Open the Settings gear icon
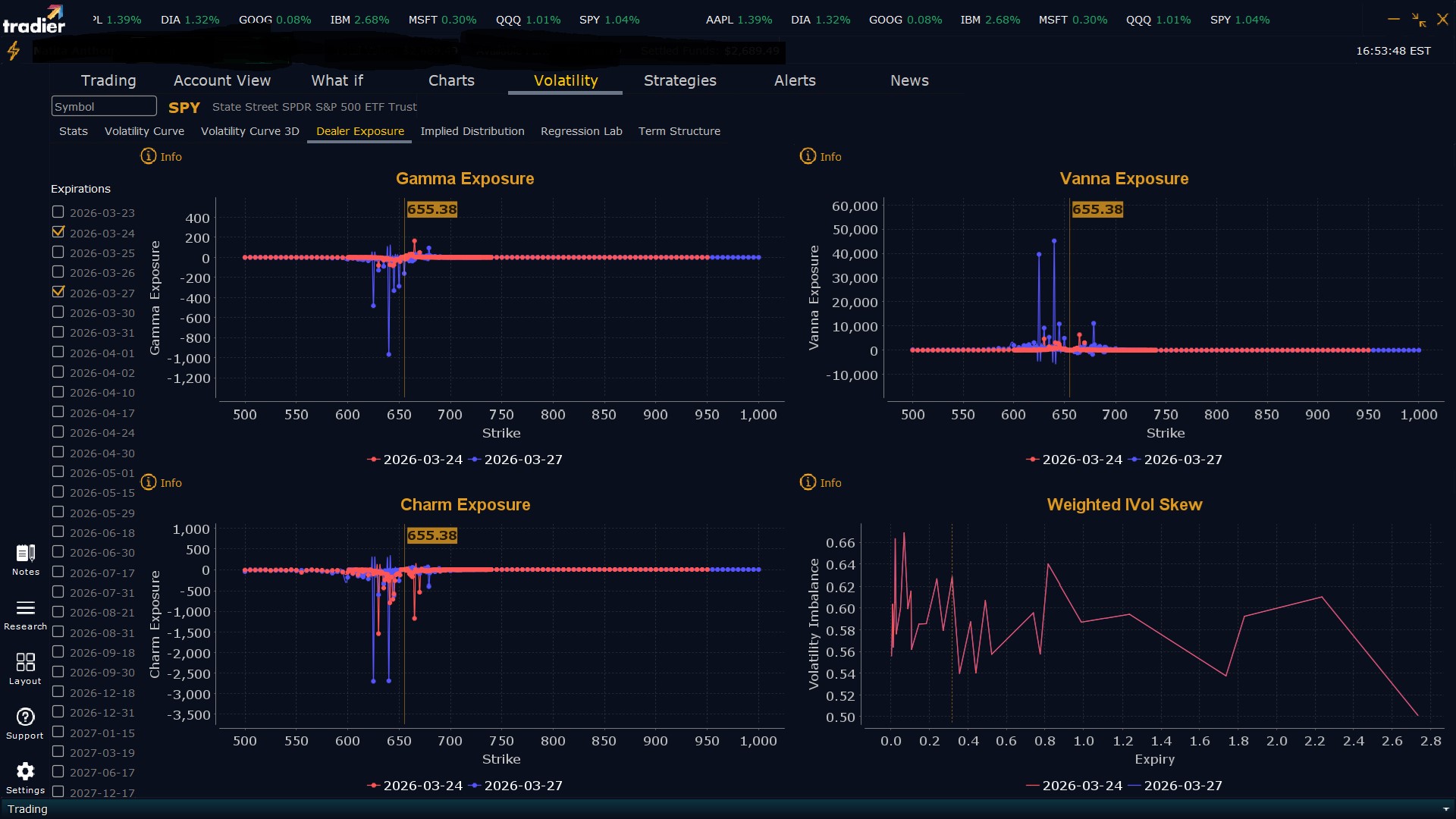Image resolution: width=1456 pixels, height=819 pixels. pos(25,772)
